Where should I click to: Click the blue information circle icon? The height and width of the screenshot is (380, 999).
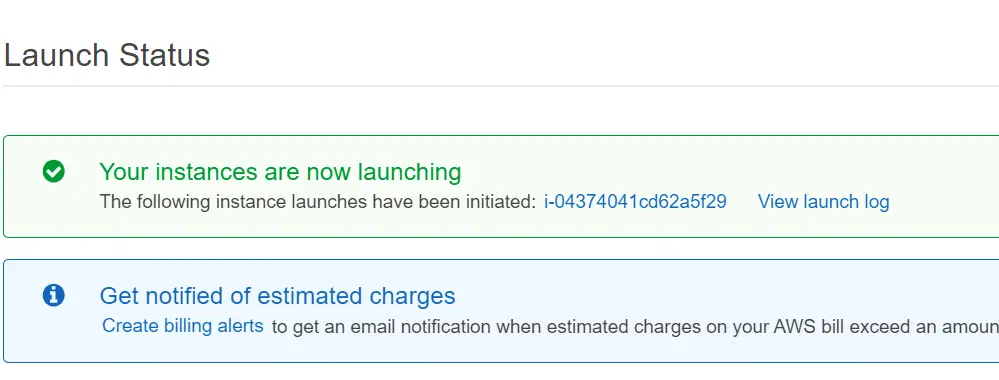[x=54, y=295]
